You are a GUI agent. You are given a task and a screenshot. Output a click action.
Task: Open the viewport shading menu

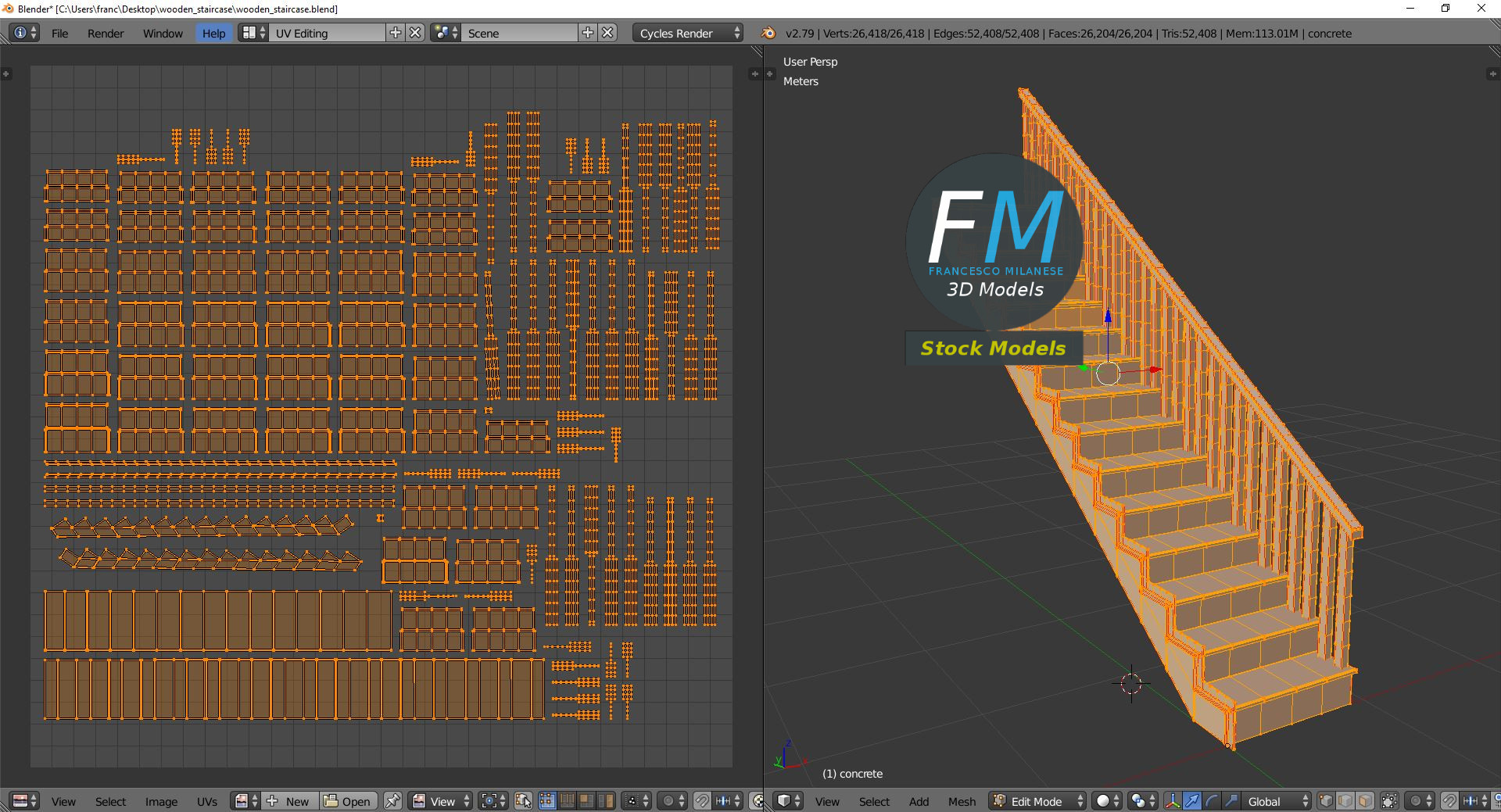1106,801
